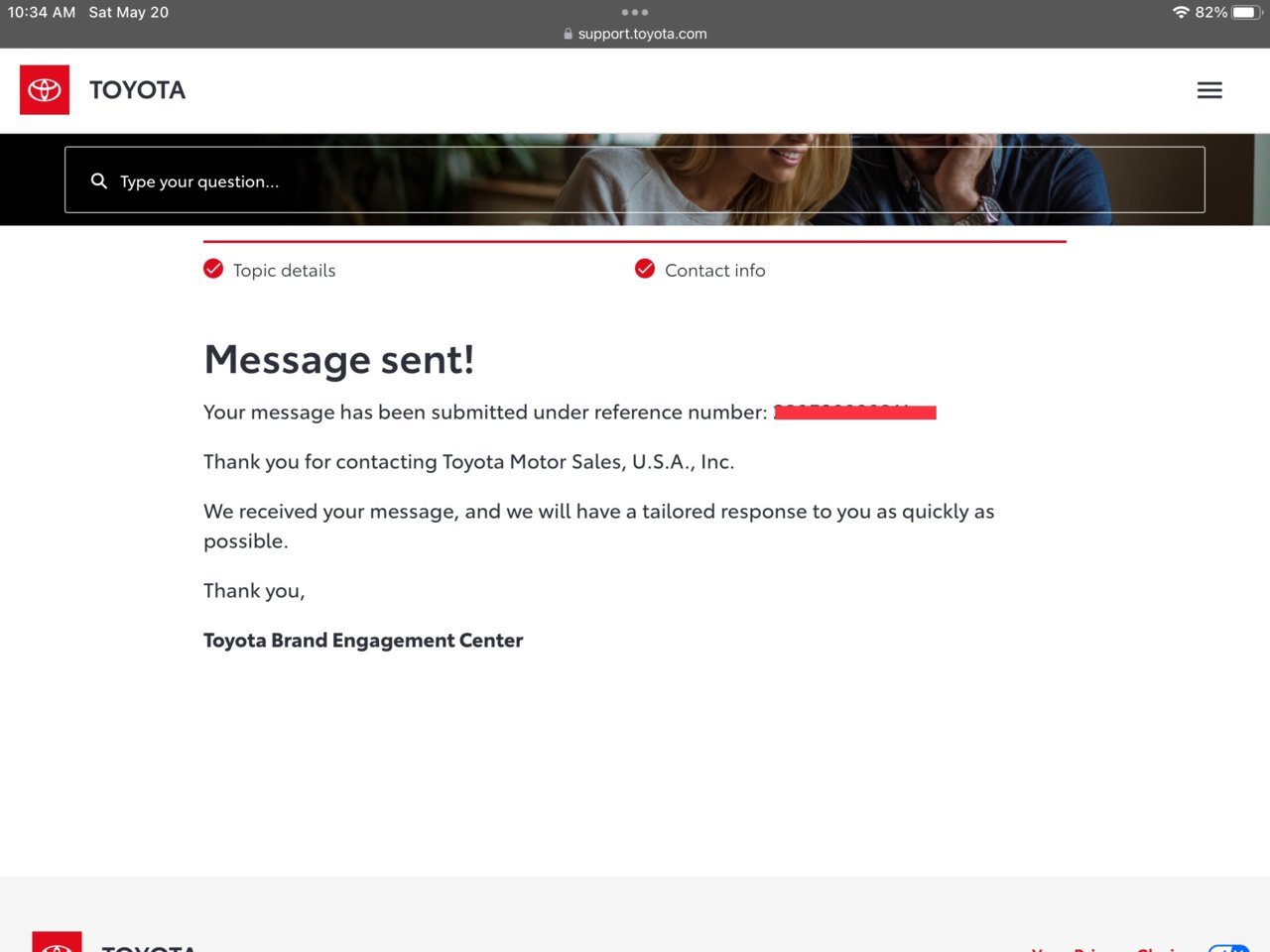Screen dimensions: 1270x952
Task: Tap the three-dot multitasking control
Action: (x=635, y=12)
